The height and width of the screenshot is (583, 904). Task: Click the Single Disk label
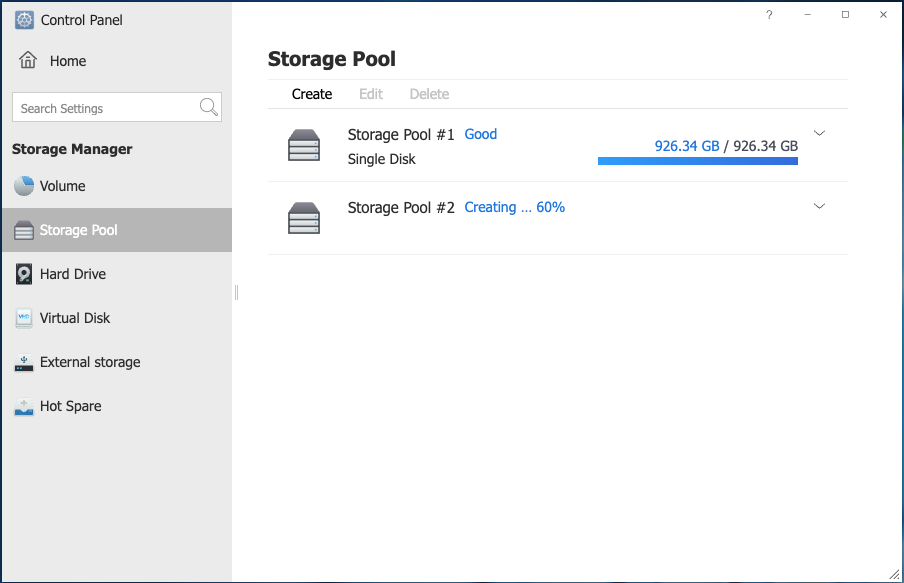coord(381,159)
